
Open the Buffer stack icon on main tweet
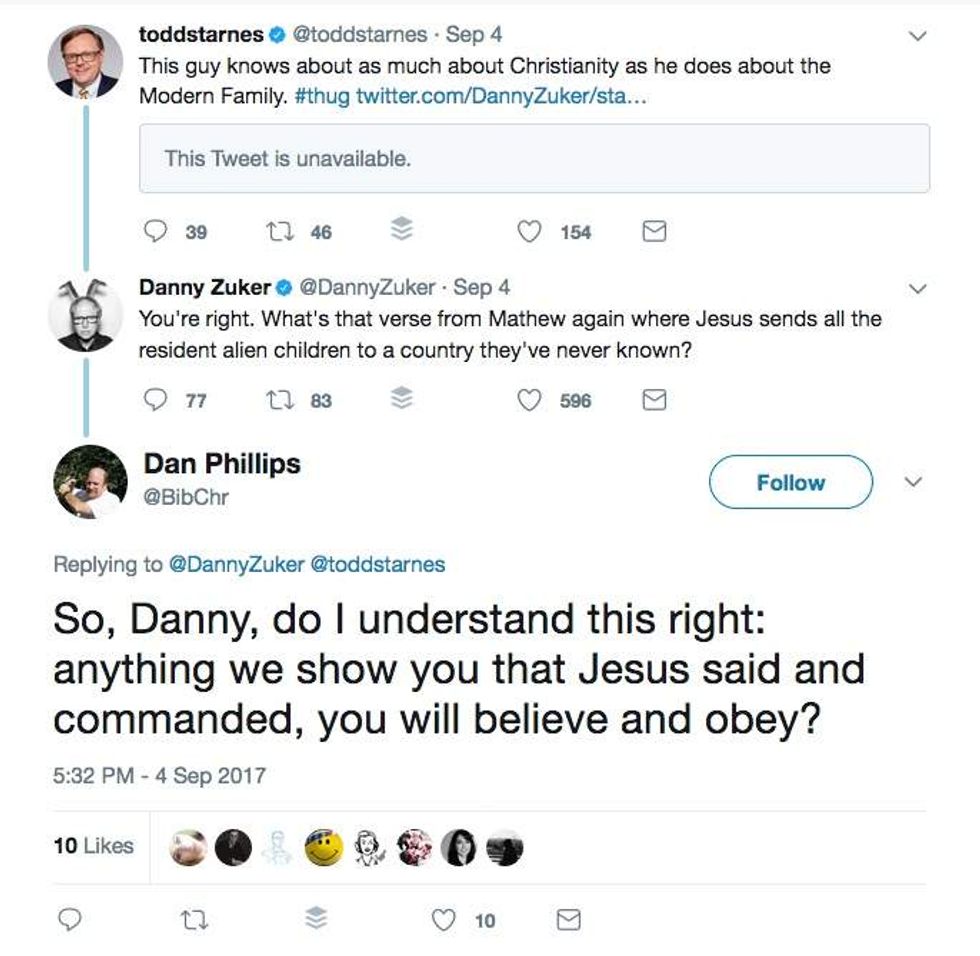pyautogui.click(x=315, y=919)
